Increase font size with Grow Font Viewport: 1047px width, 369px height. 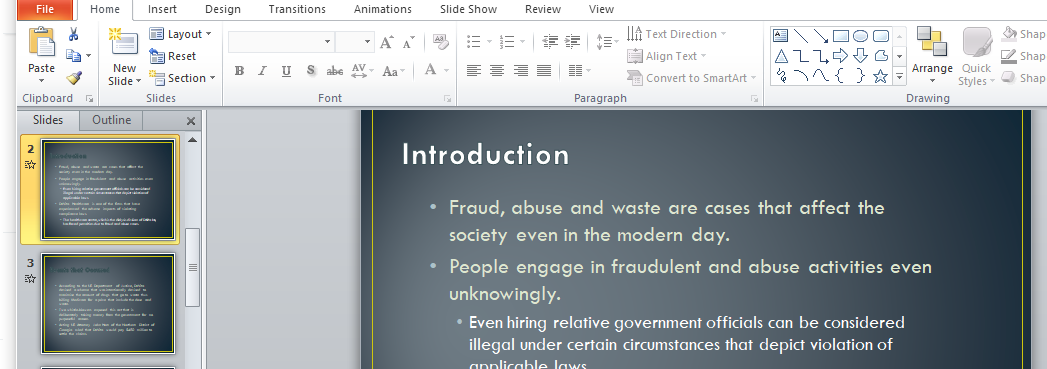coord(387,42)
